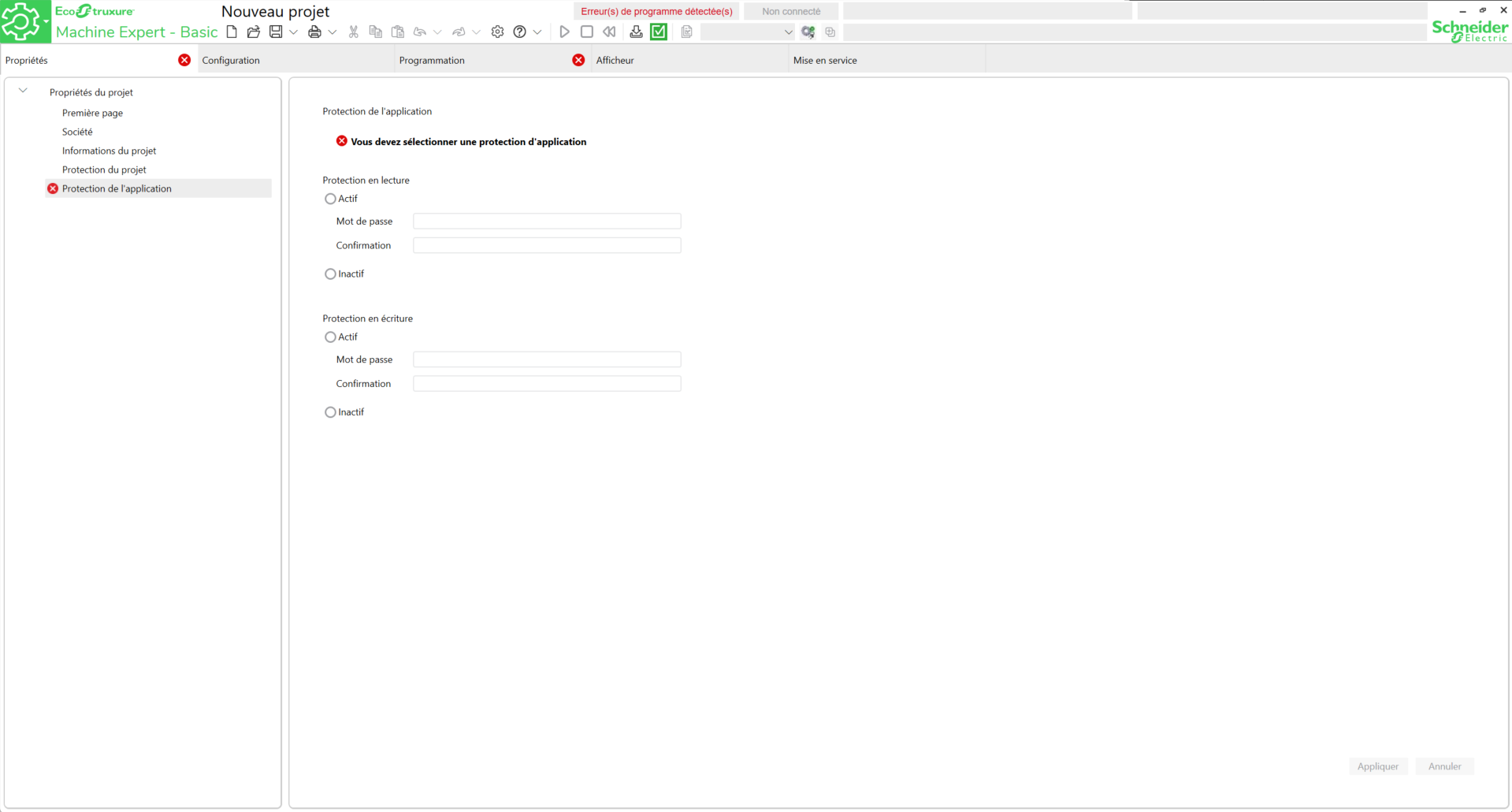Create a new project with toolbar icon
Viewport: 1512px width, 812px height.
pos(232,32)
